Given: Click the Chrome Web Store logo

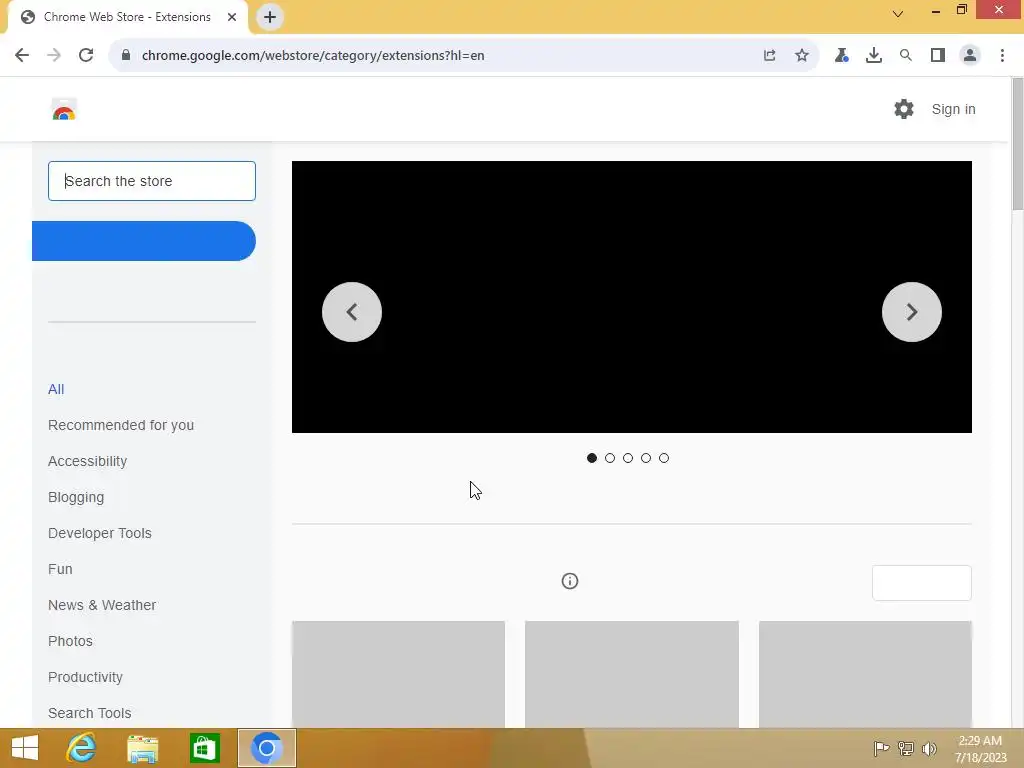Looking at the screenshot, I should [x=64, y=110].
